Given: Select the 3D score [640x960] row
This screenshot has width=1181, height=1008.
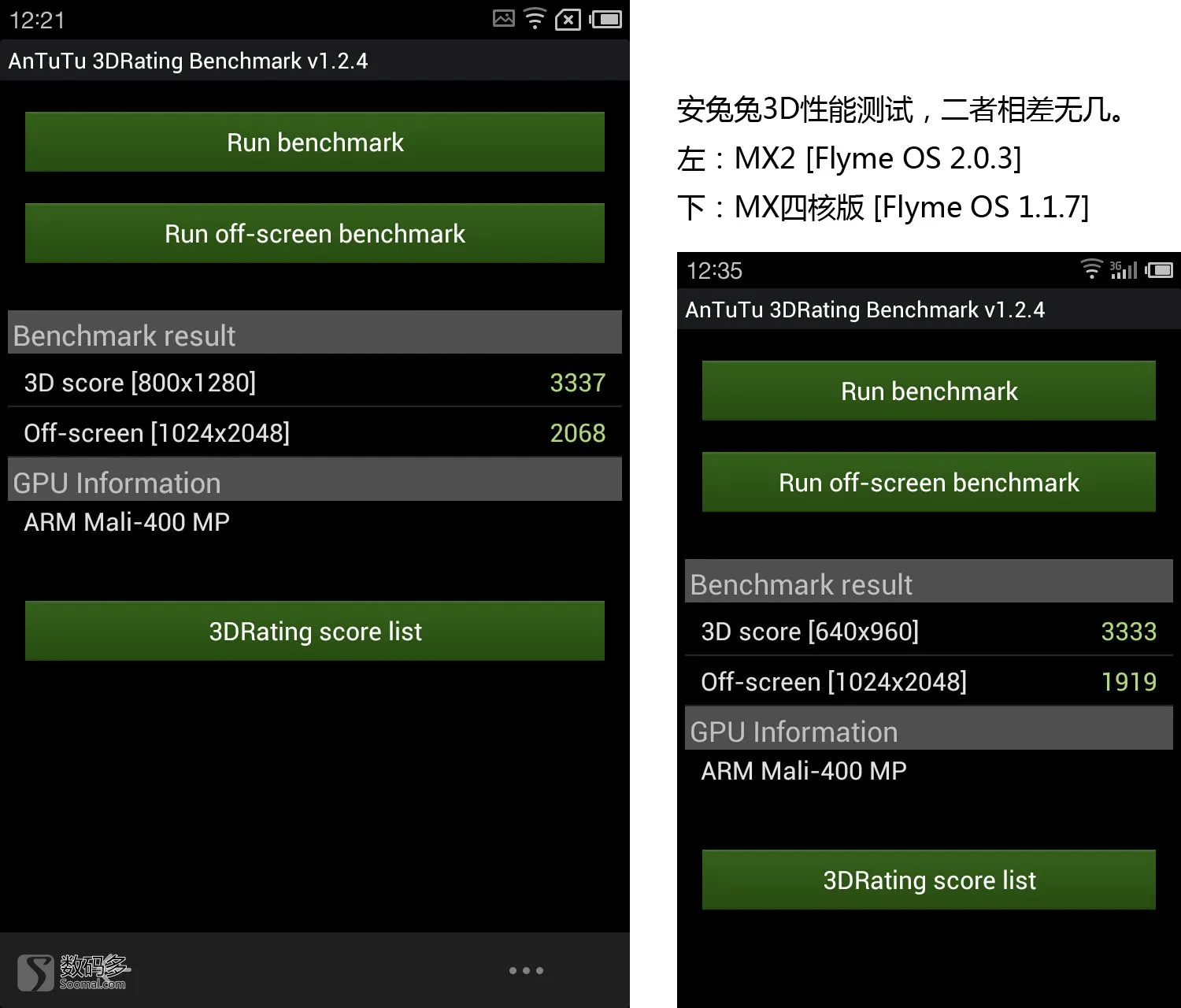Looking at the screenshot, I should 929,631.
